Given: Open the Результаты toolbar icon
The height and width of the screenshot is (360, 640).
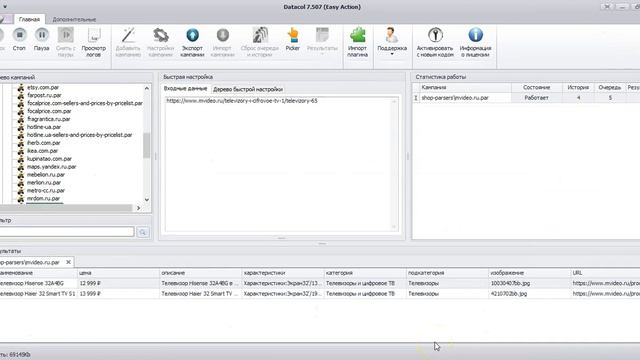Looking at the screenshot, I should tap(322, 36).
